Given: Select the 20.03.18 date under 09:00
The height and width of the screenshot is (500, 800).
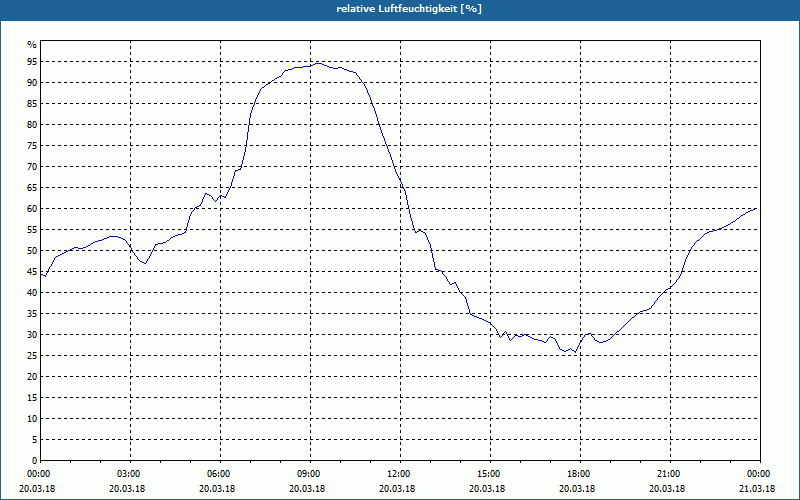Looking at the screenshot, I should 307,489.
